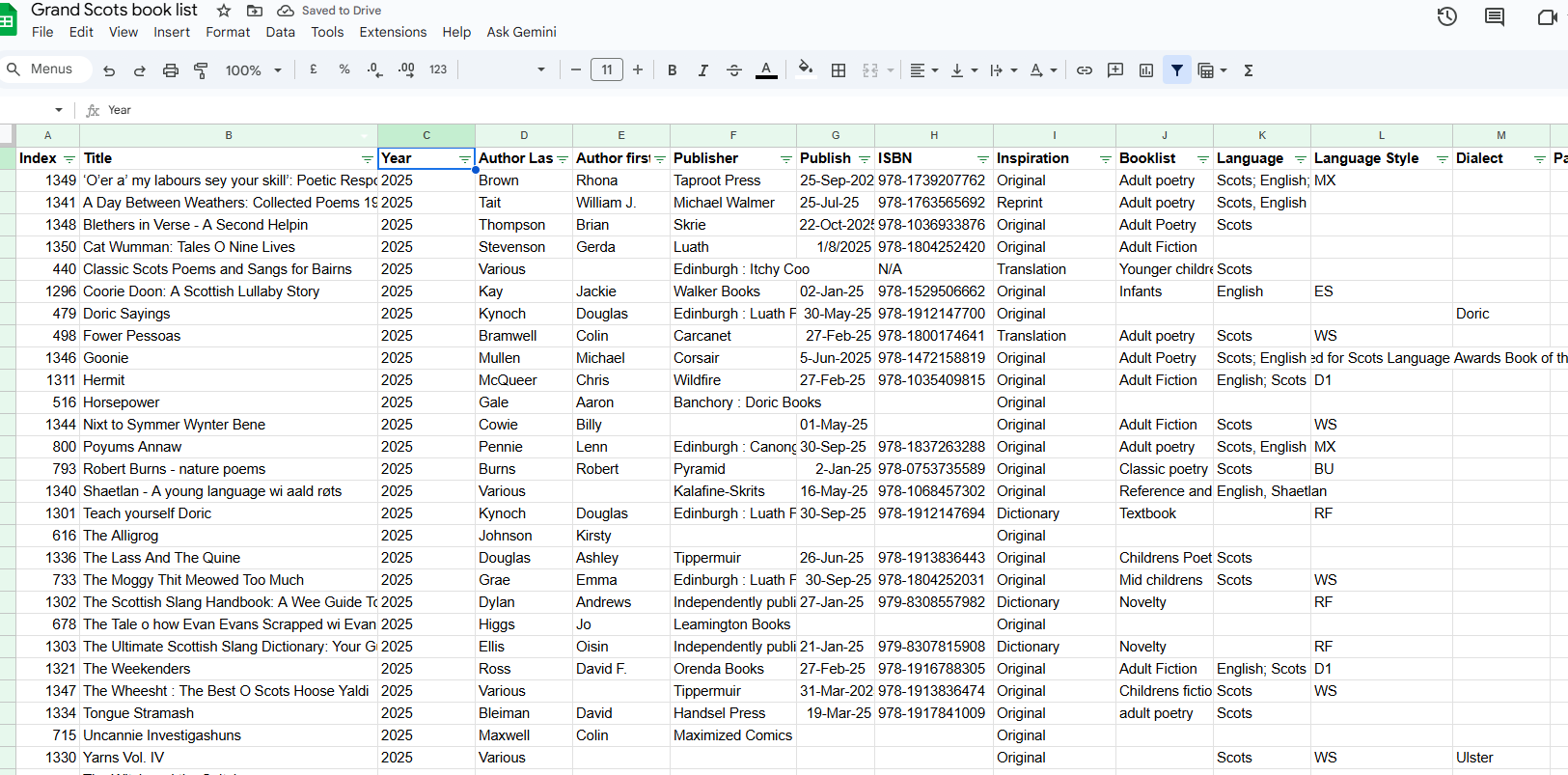
Task: Open the zoom level 100% dropdown
Action: click(253, 70)
